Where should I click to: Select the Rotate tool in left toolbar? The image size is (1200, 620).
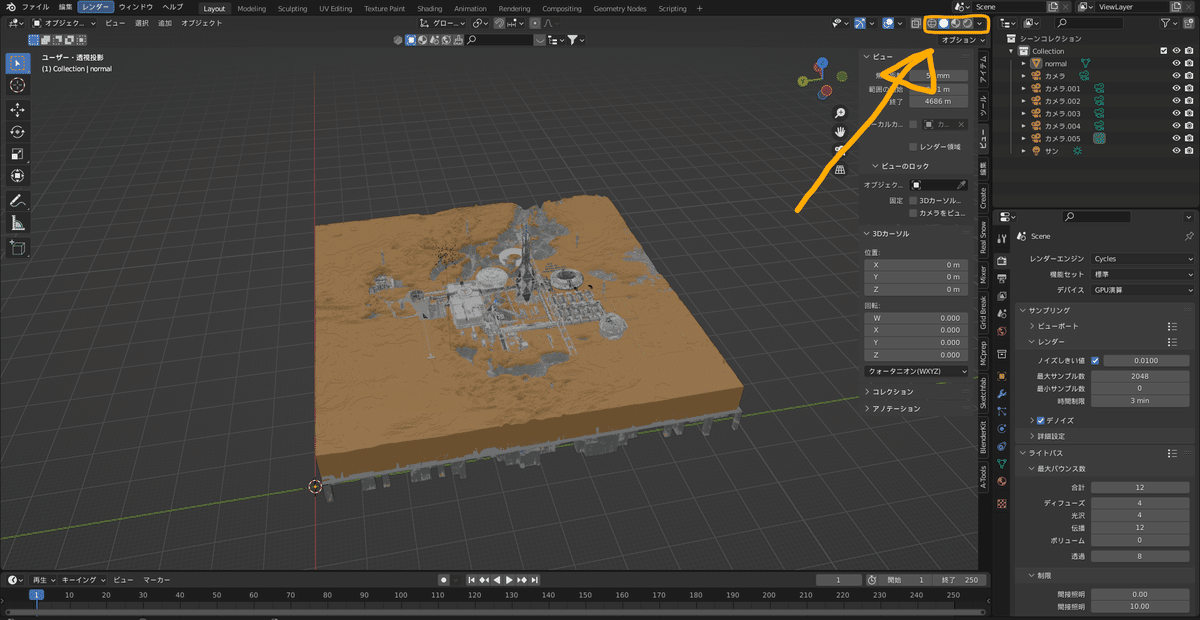[x=17, y=132]
